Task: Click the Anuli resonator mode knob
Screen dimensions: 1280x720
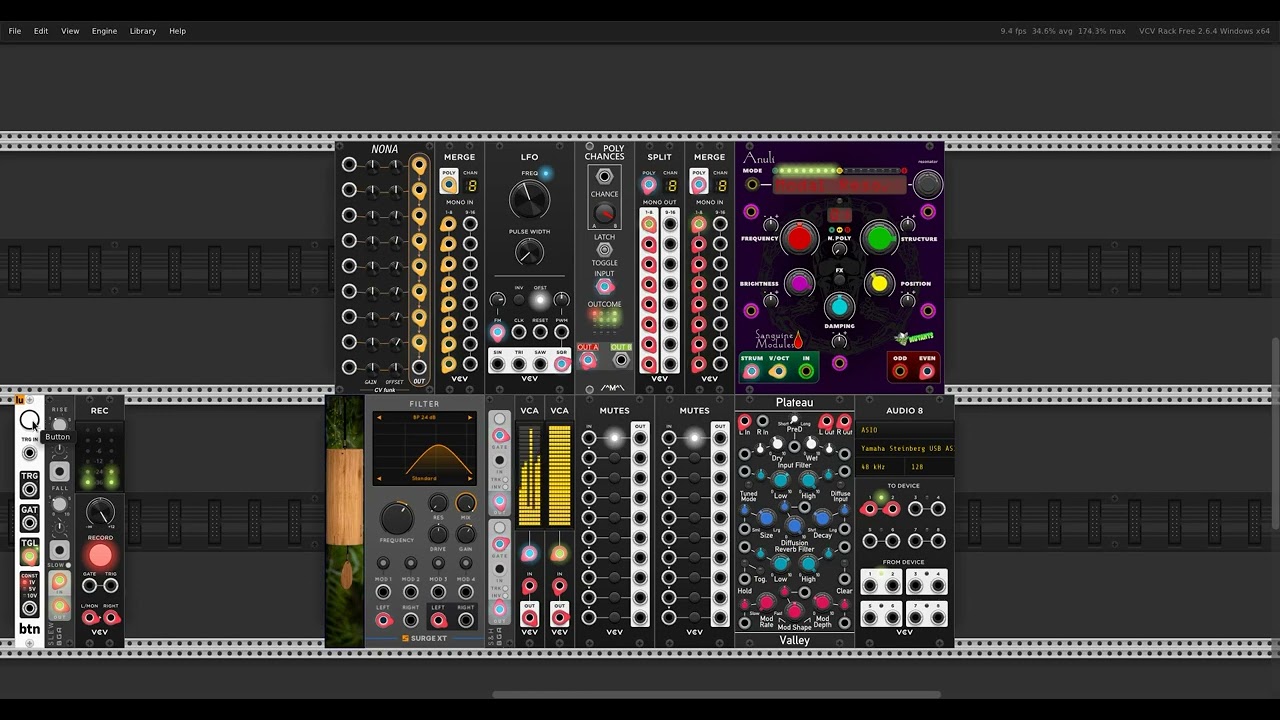Action: tap(928, 184)
